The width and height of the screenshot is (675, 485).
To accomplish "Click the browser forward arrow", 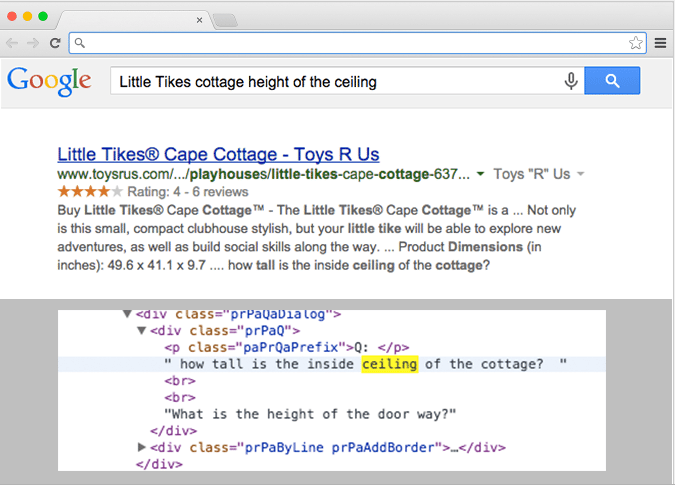I will point(33,43).
